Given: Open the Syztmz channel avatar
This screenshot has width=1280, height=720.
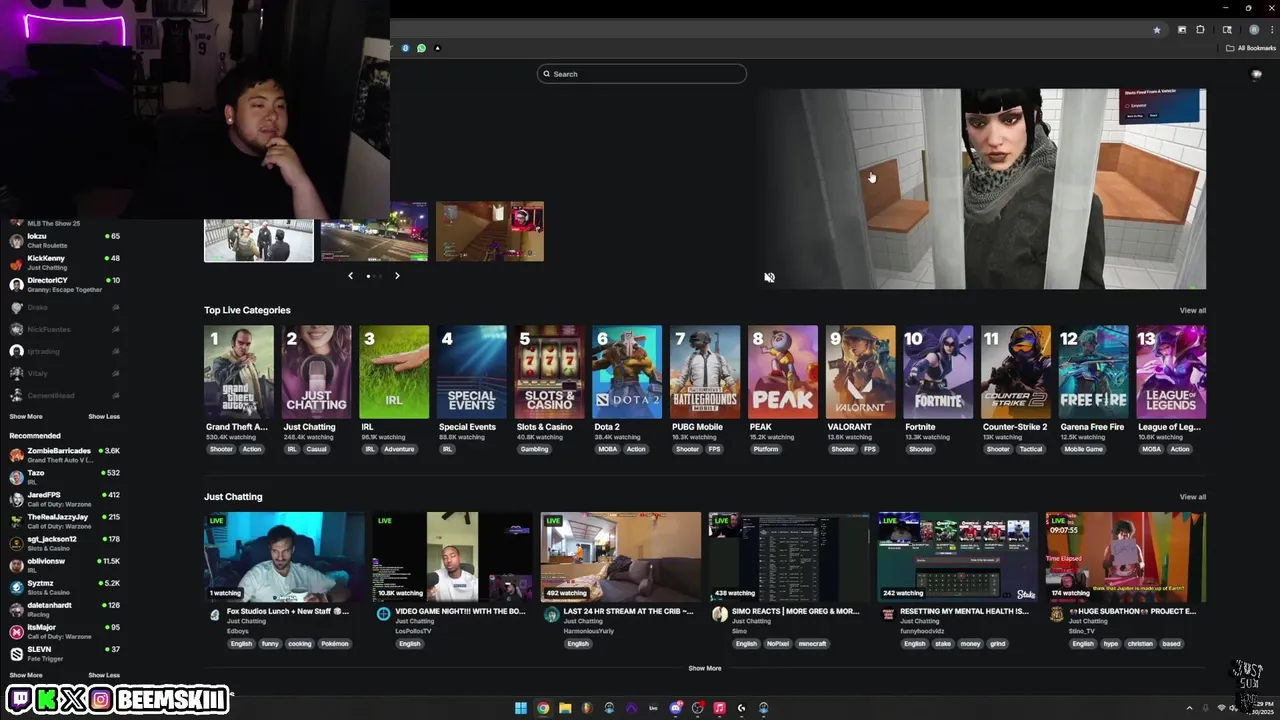Looking at the screenshot, I should [16, 587].
